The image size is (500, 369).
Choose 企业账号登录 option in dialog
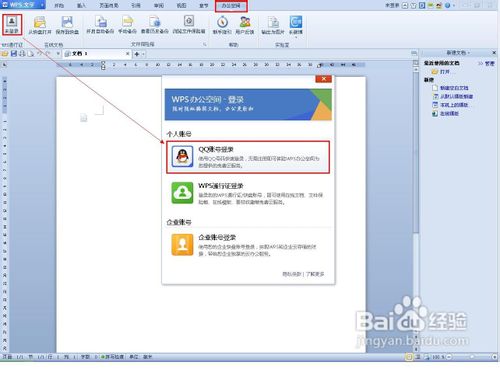pos(248,245)
